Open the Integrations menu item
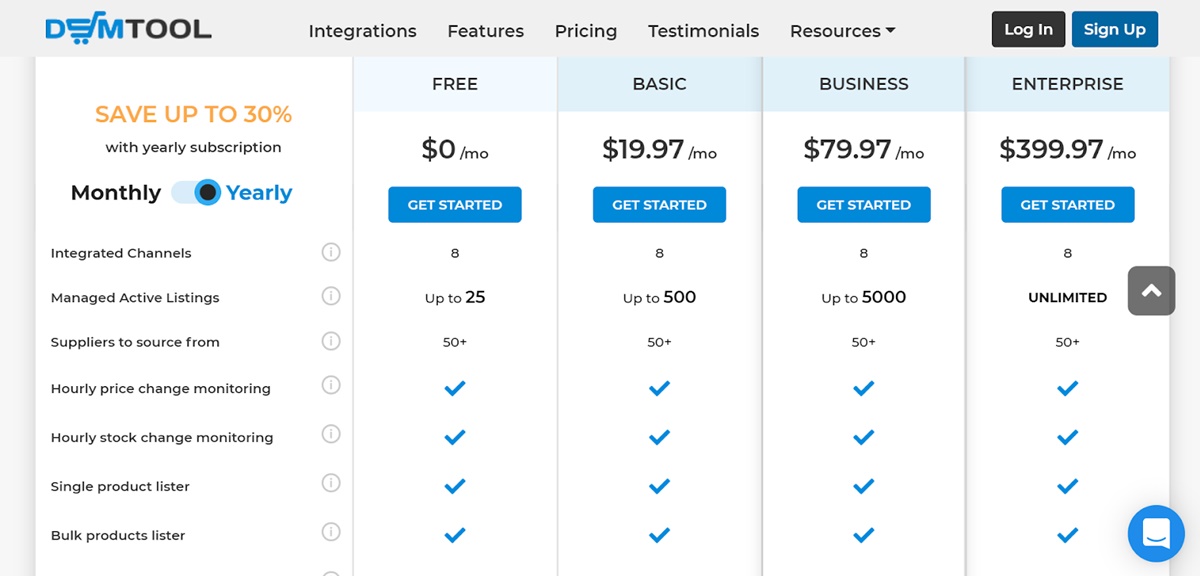The image size is (1200, 576). click(362, 31)
